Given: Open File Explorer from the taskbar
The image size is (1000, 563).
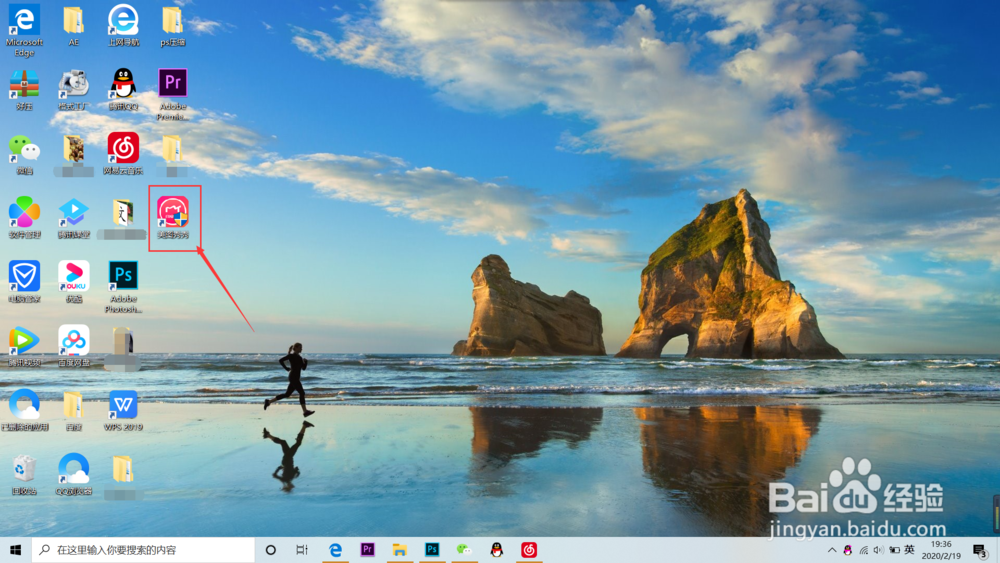Looking at the screenshot, I should pyautogui.click(x=400, y=550).
